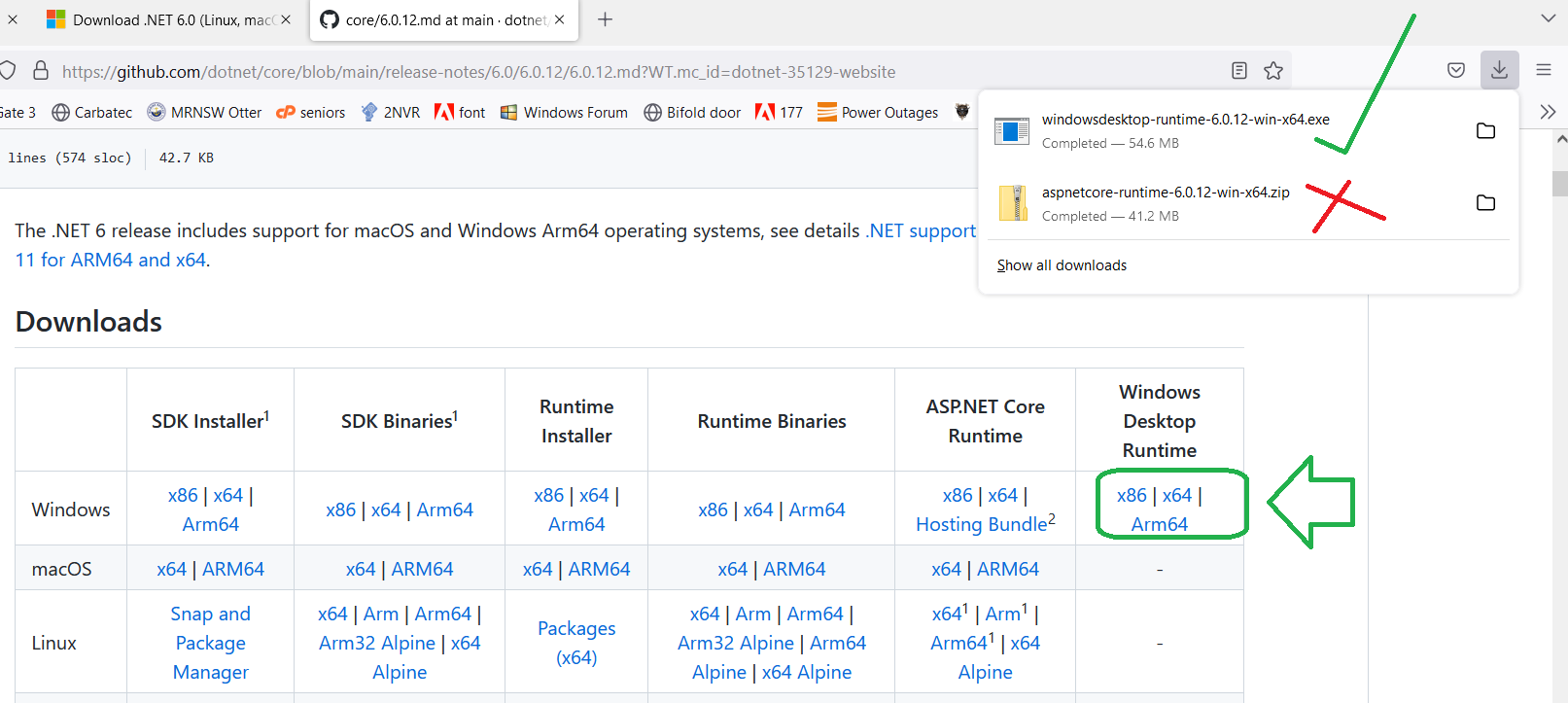Open Carbatec bookmark
The height and width of the screenshot is (703, 1568).
tap(91, 113)
